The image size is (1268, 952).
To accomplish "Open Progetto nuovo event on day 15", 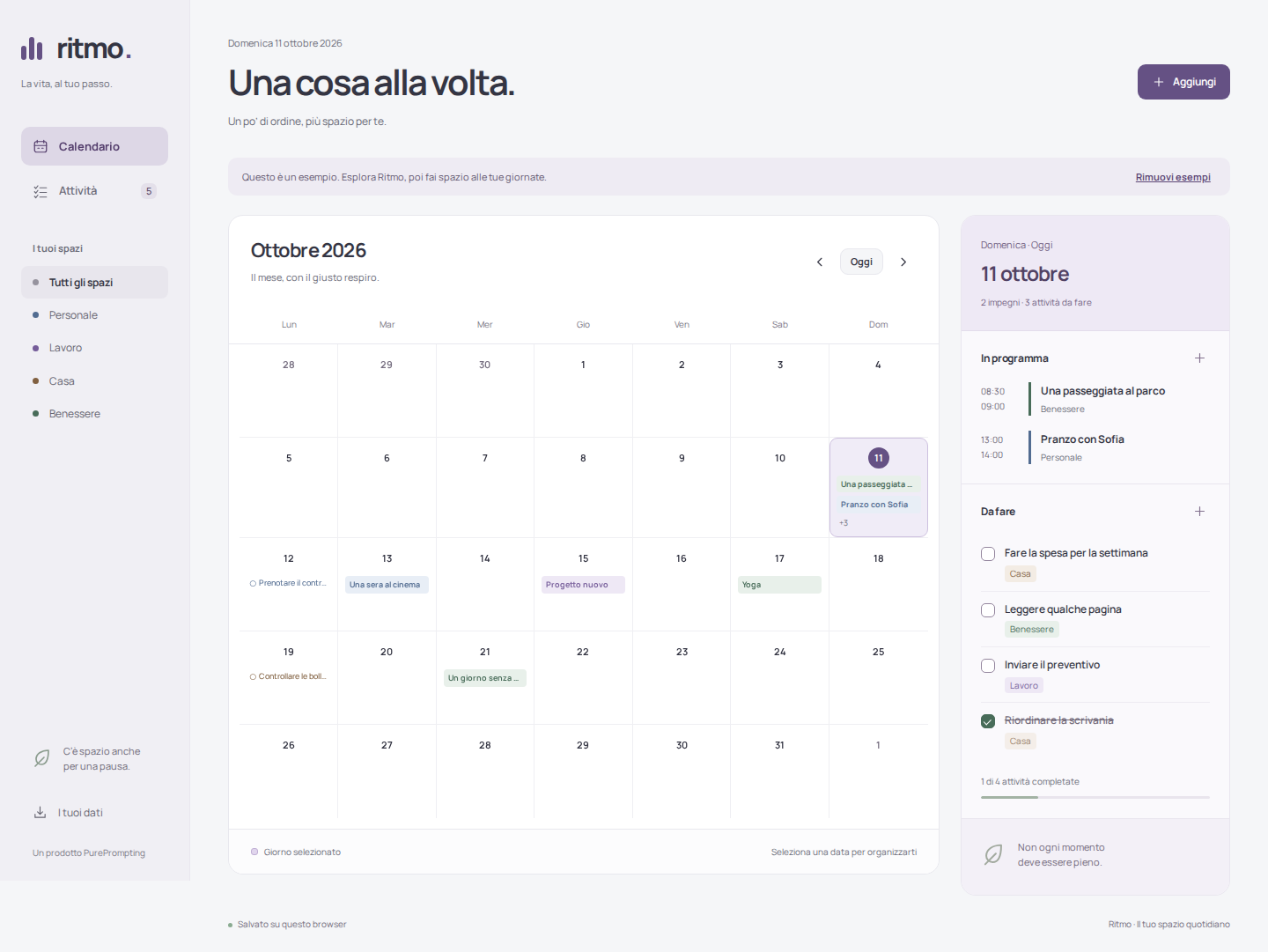I will pyautogui.click(x=583, y=585).
